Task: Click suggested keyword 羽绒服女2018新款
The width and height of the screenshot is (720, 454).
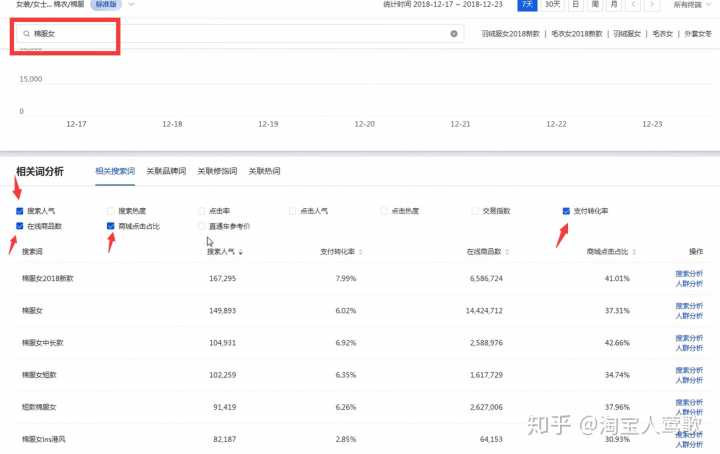Action: click(512, 33)
